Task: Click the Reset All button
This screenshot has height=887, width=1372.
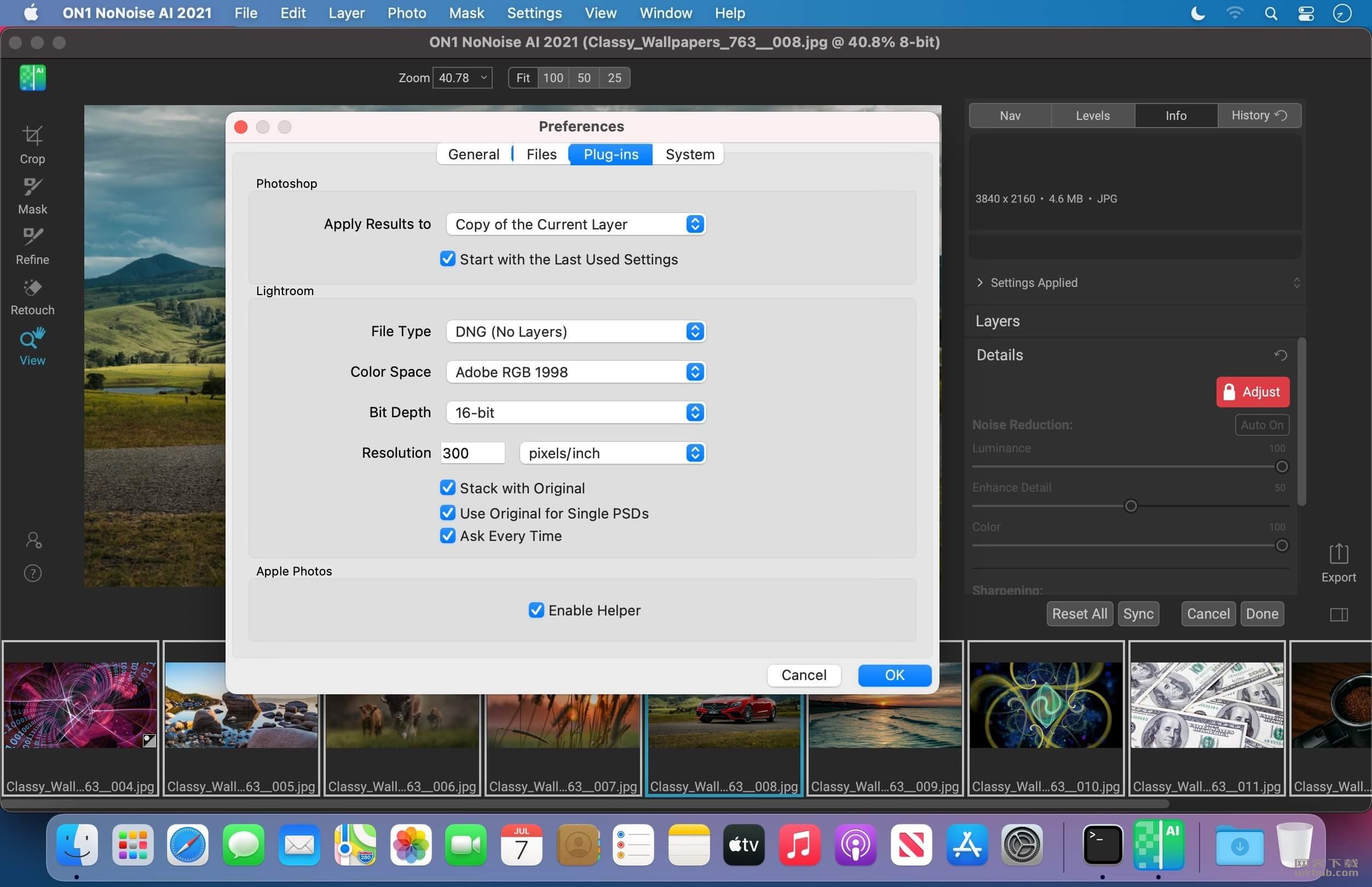Action: point(1079,613)
